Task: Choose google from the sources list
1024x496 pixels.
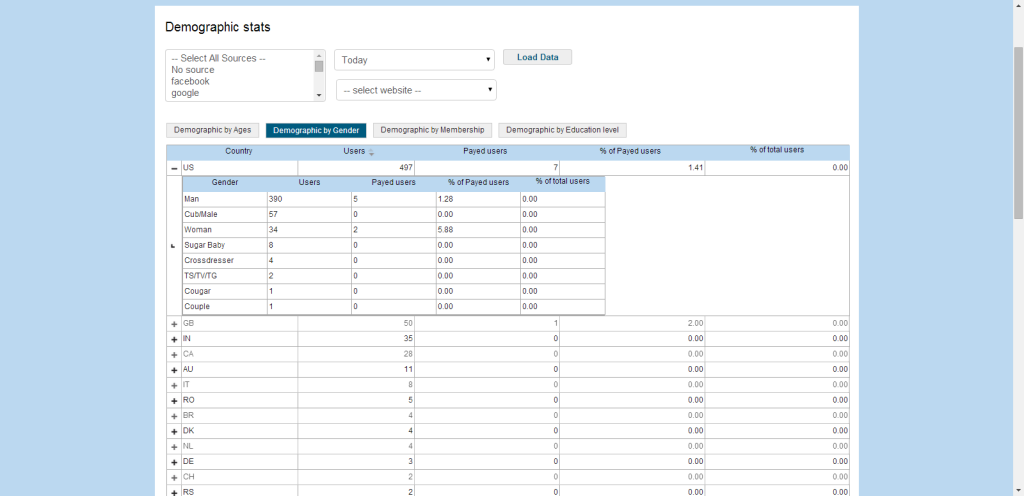Action: (185, 93)
